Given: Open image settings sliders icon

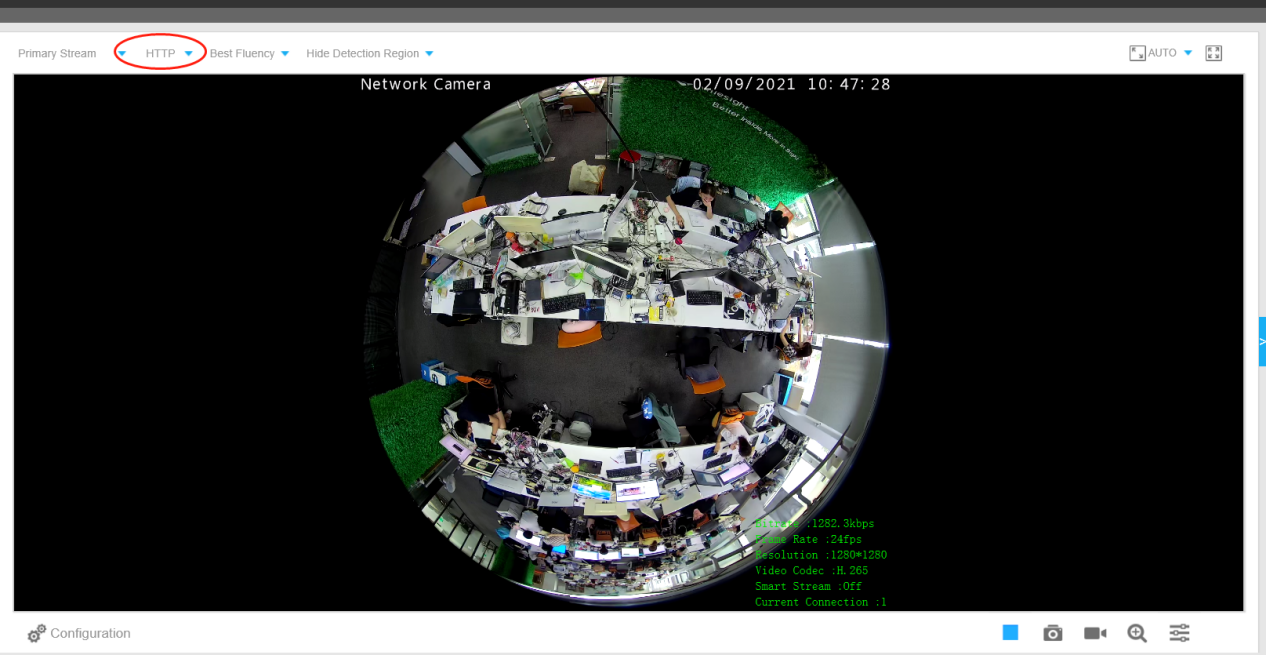Looking at the screenshot, I should pos(1180,633).
